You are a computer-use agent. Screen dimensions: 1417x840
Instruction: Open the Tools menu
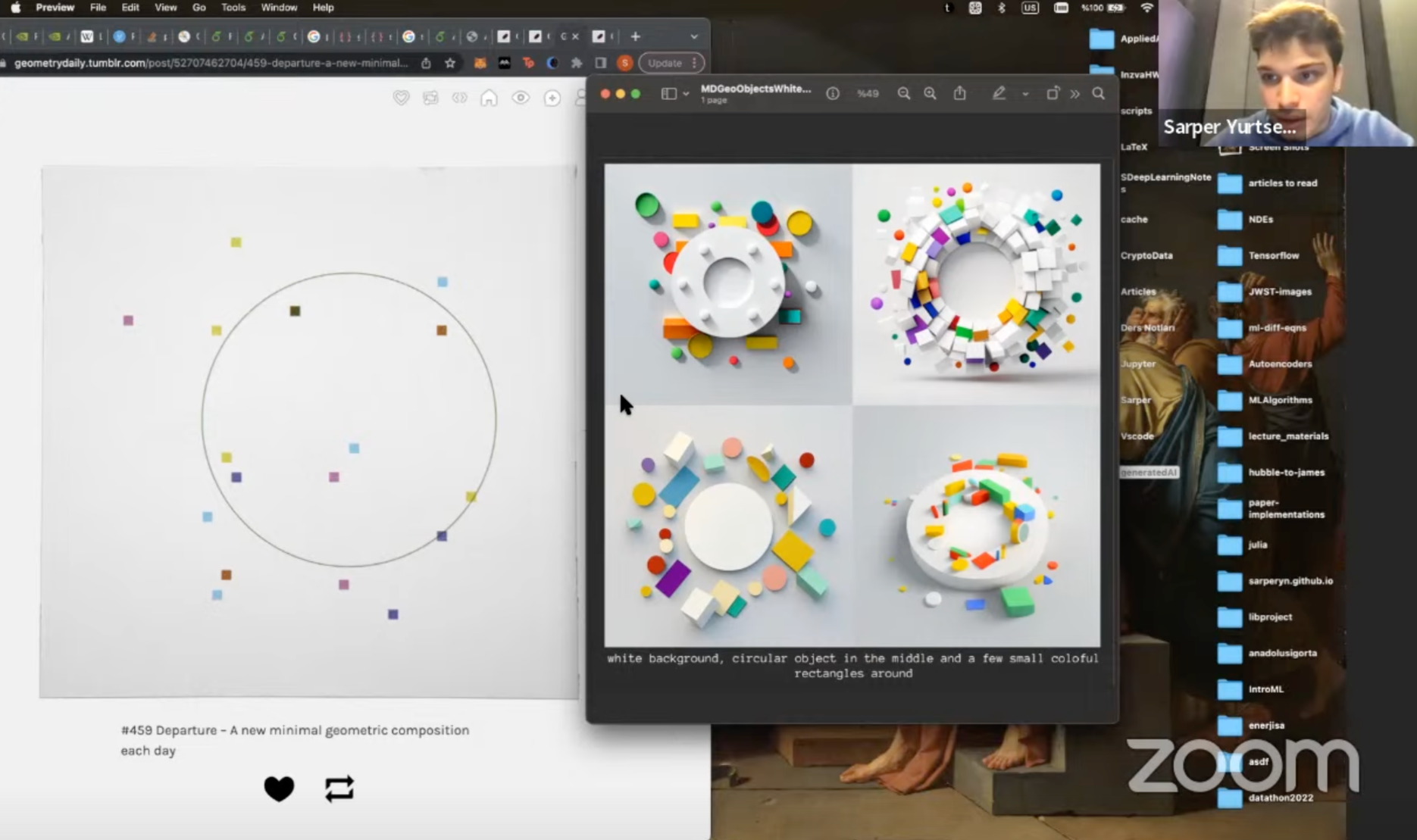(x=233, y=8)
